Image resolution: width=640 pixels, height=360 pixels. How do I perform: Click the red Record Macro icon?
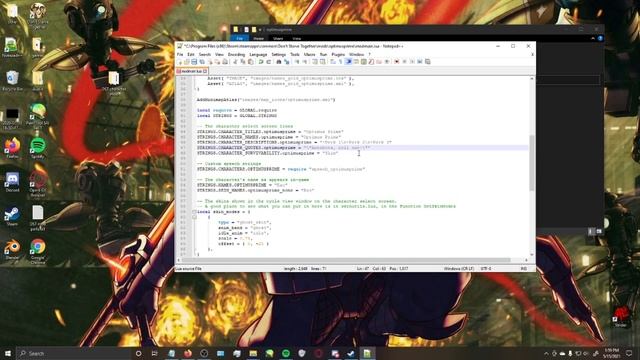click(x=396, y=62)
